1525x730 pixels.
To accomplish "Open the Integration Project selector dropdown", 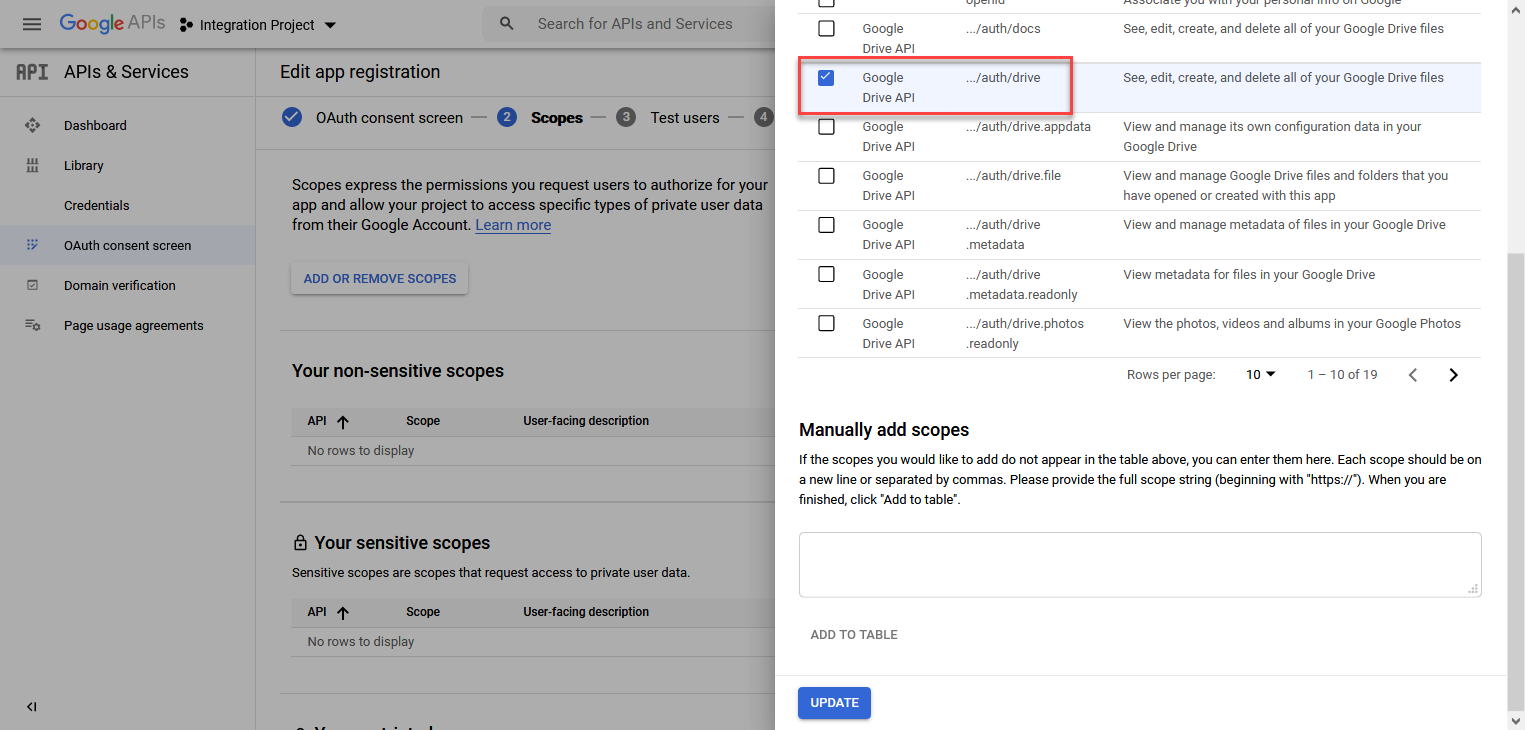I will click(258, 25).
